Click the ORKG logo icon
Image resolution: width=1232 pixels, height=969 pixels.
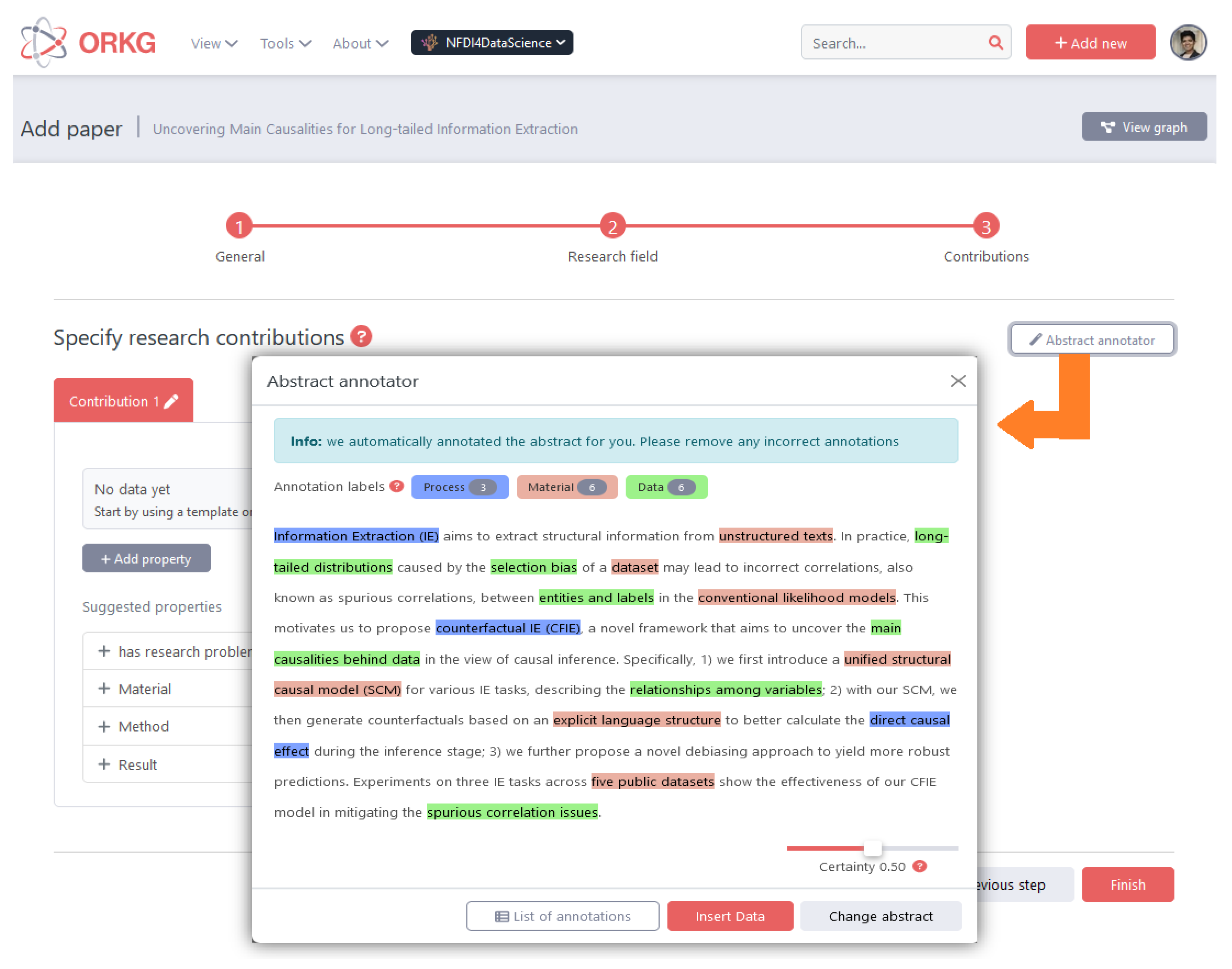coord(43,42)
